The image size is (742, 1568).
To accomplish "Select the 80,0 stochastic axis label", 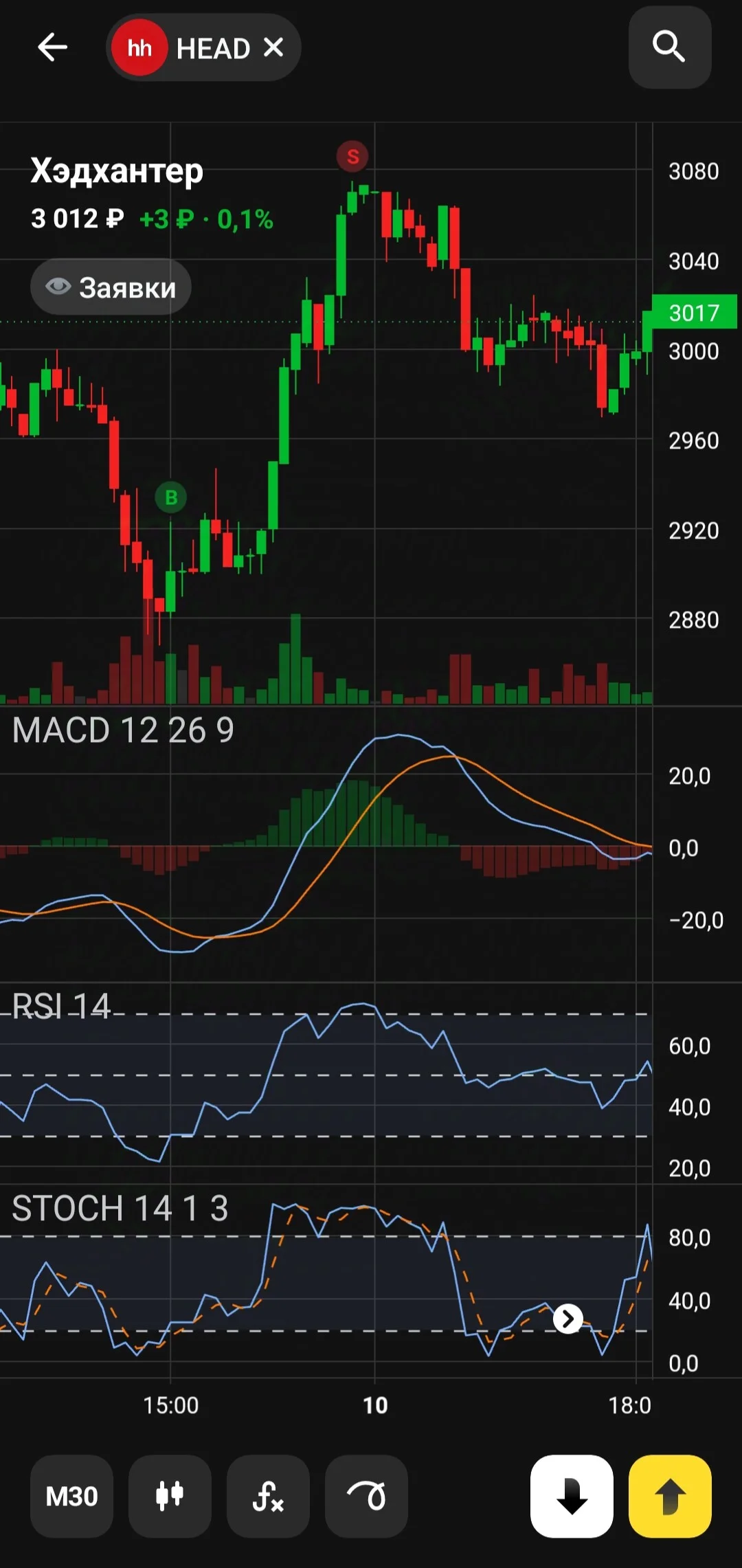I will click(x=690, y=1237).
